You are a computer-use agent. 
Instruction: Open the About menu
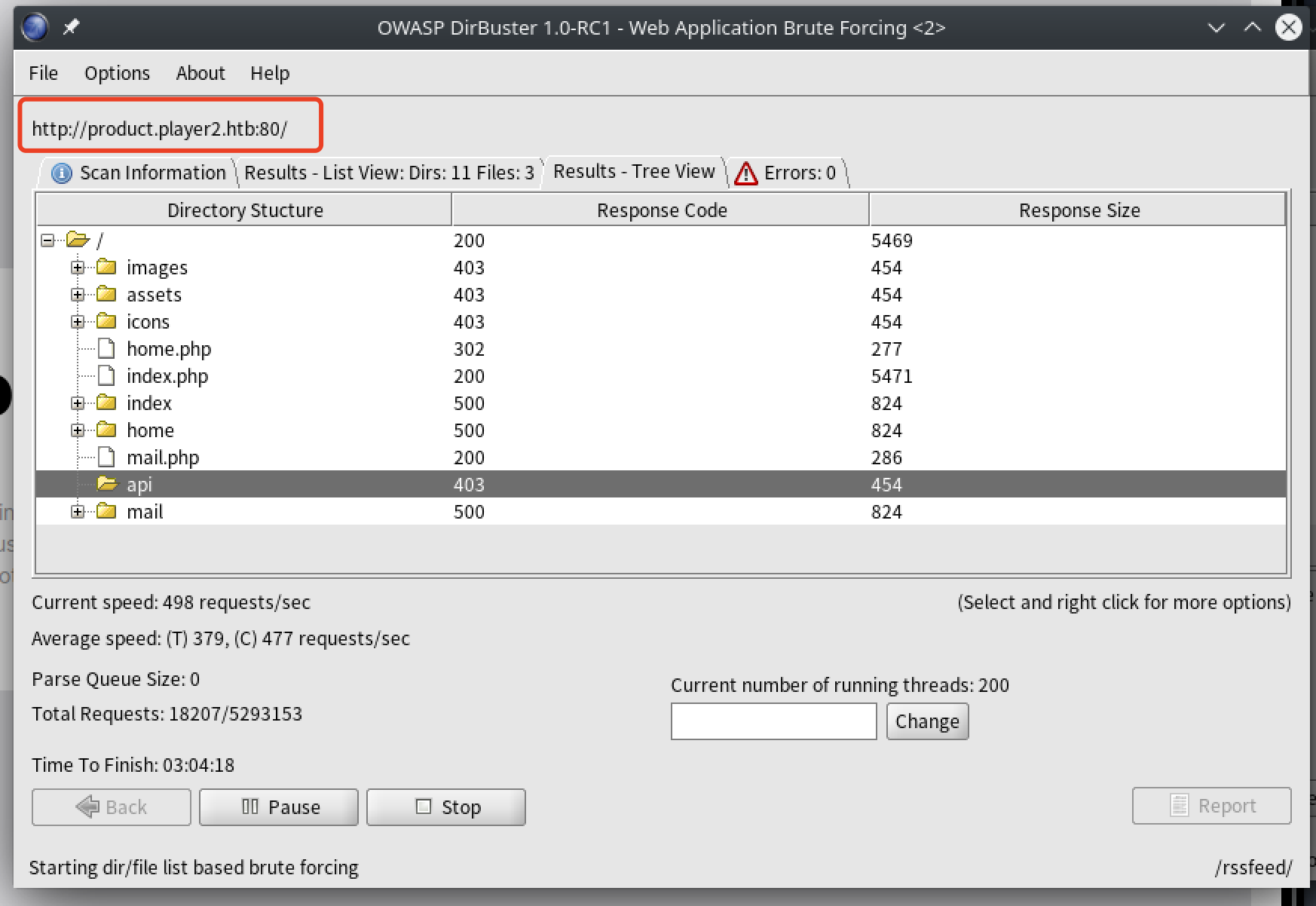pyautogui.click(x=200, y=73)
